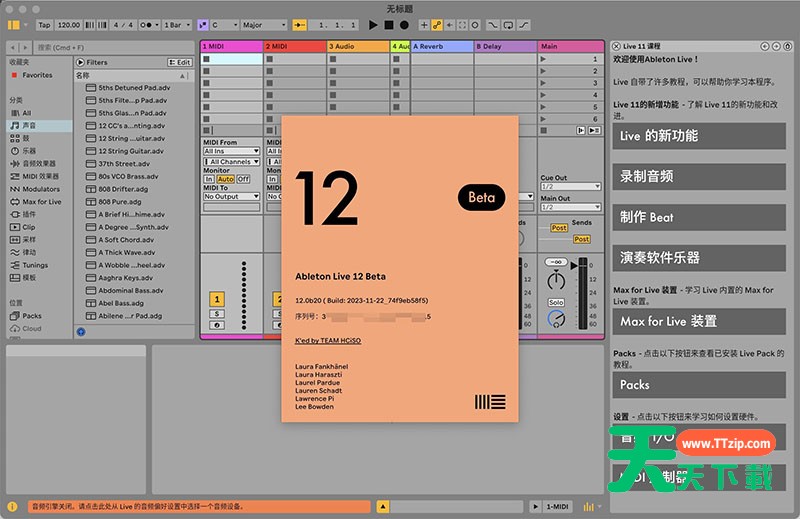Screen dimensions: 800x519
Task: Select the 音频效果器 audio effects category
Action: [x=39, y=164]
